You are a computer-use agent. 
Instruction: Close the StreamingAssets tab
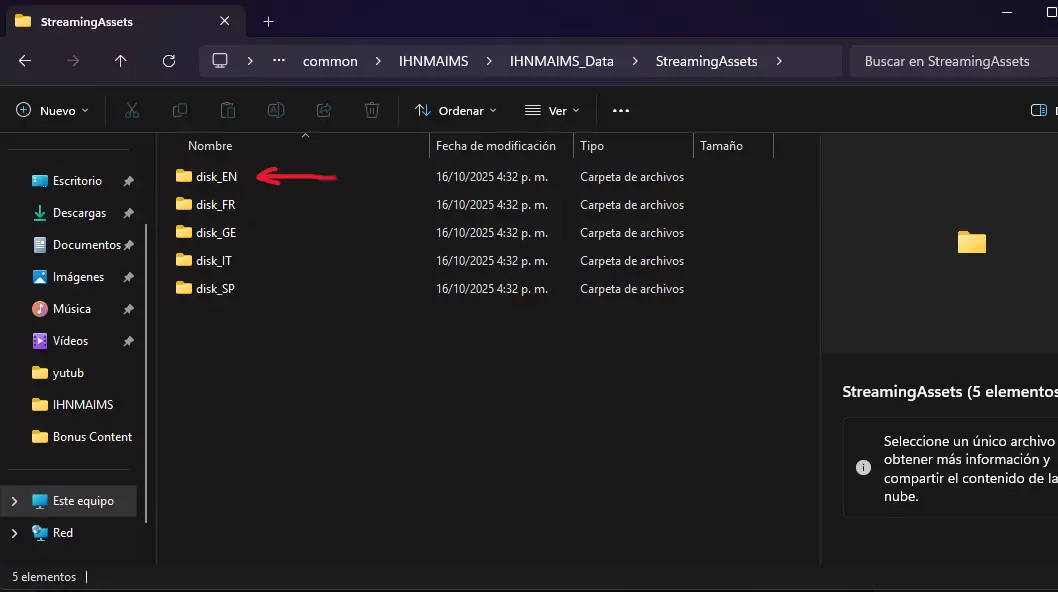click(x=225, y=21)
